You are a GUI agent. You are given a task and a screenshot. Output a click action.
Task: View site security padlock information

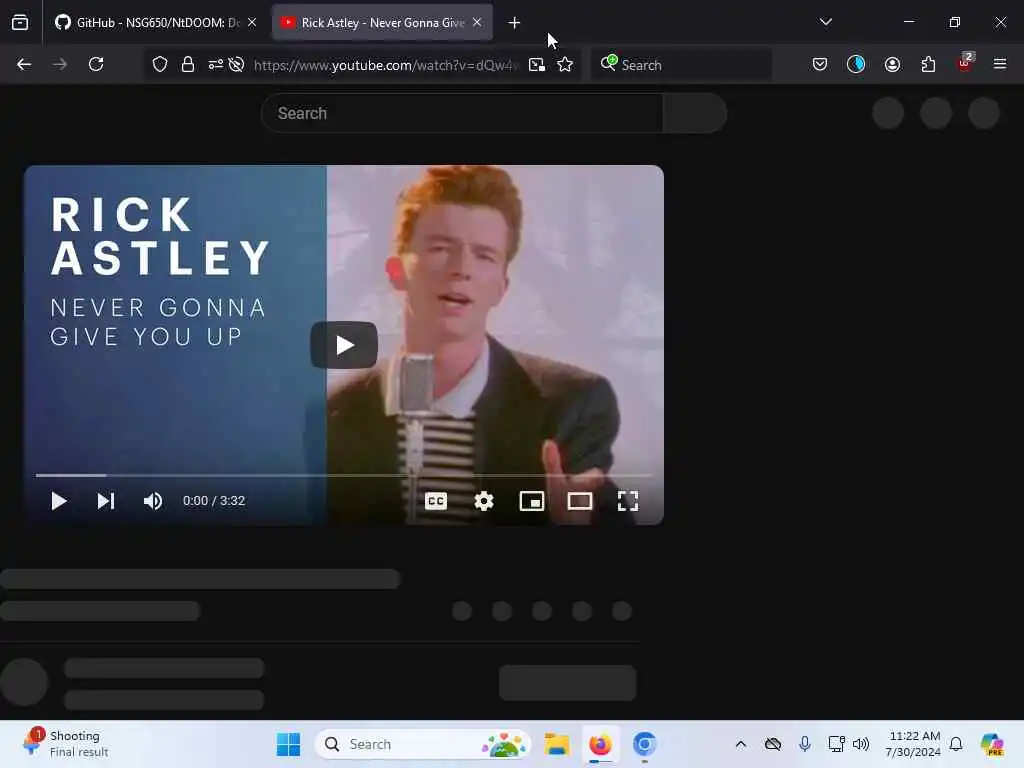click(x=188, y=64)
